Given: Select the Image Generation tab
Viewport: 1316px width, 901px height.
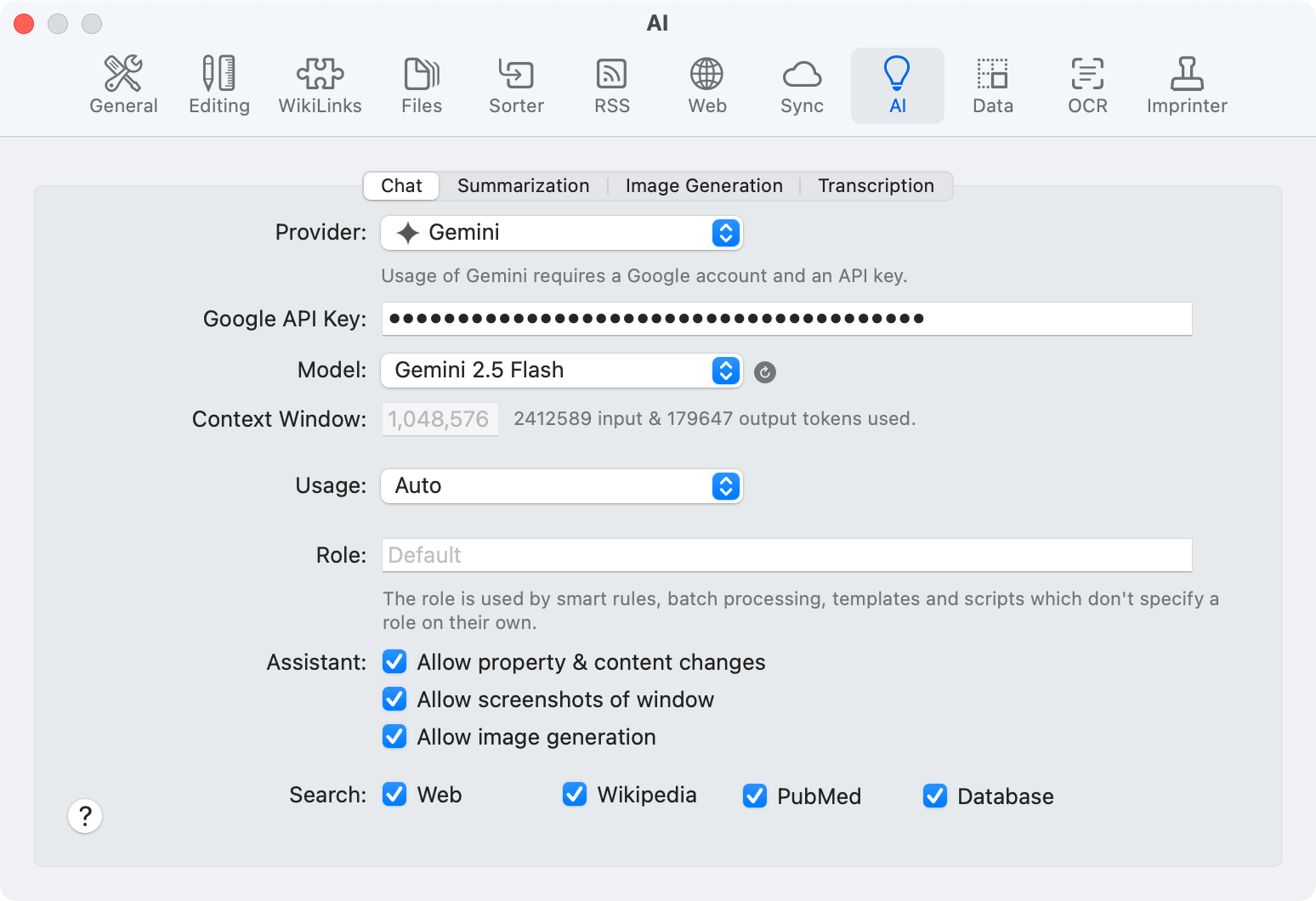Looking at the screenshot, I should coord(704,186).
